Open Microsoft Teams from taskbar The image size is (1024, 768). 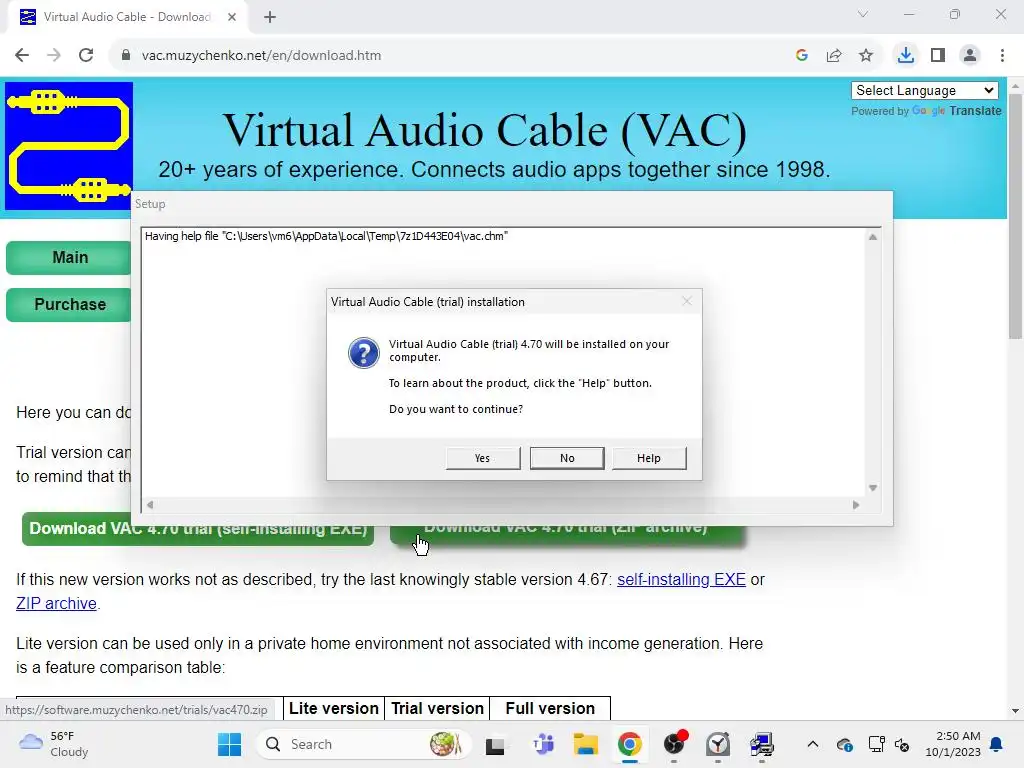543,744
